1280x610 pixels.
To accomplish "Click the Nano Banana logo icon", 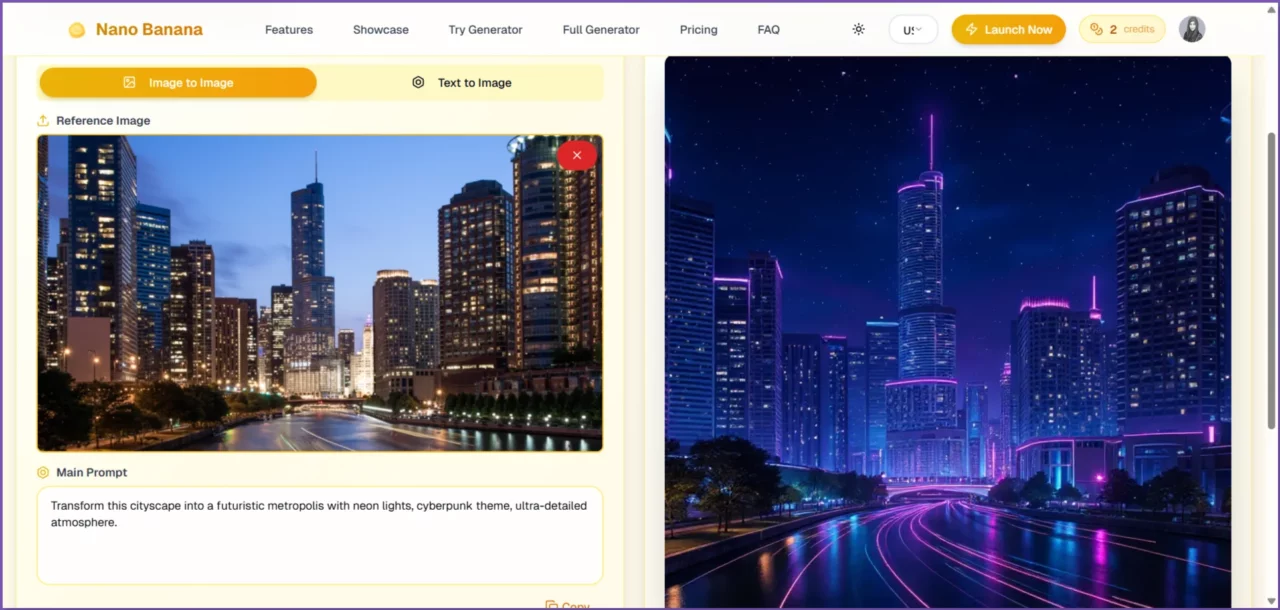I will [77, 30].
